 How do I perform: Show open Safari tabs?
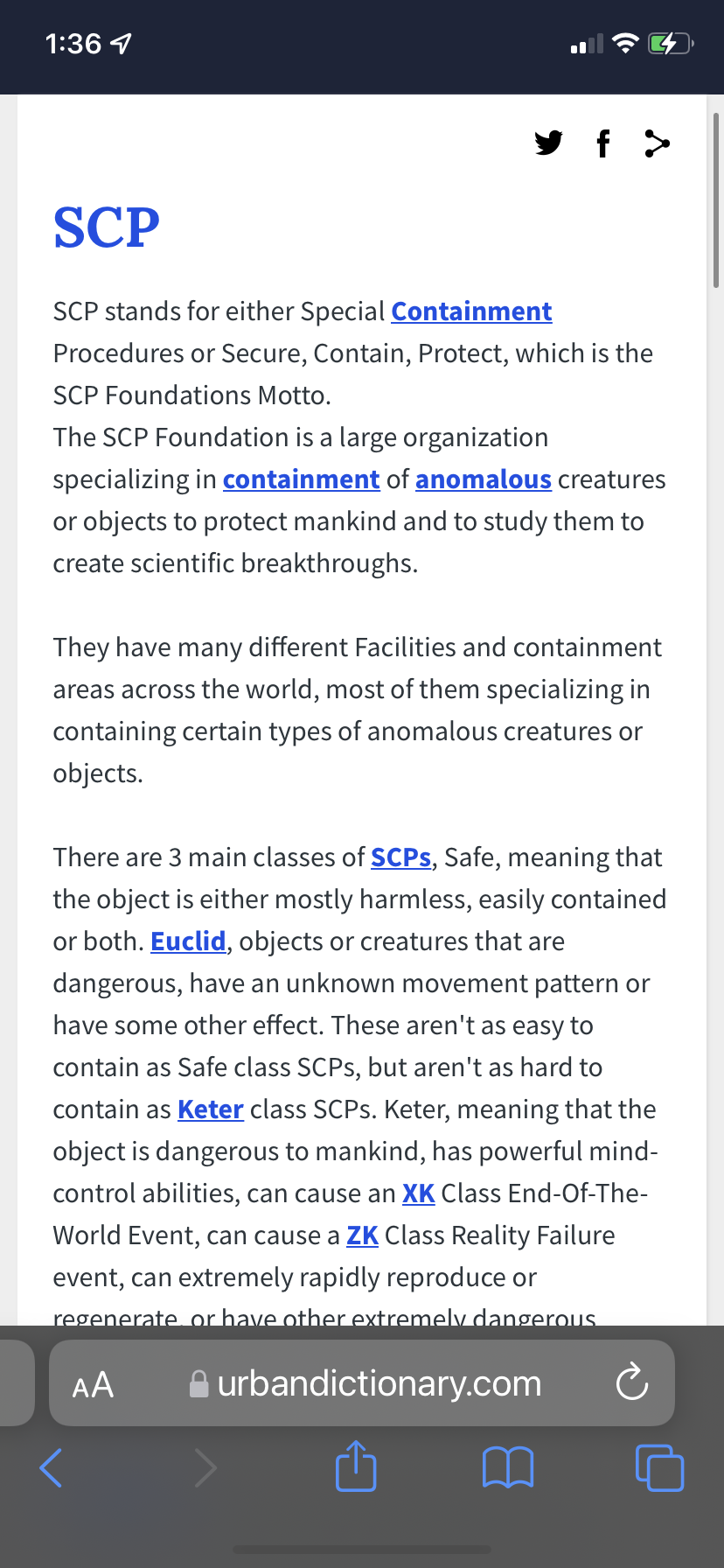click(659, 1467)
